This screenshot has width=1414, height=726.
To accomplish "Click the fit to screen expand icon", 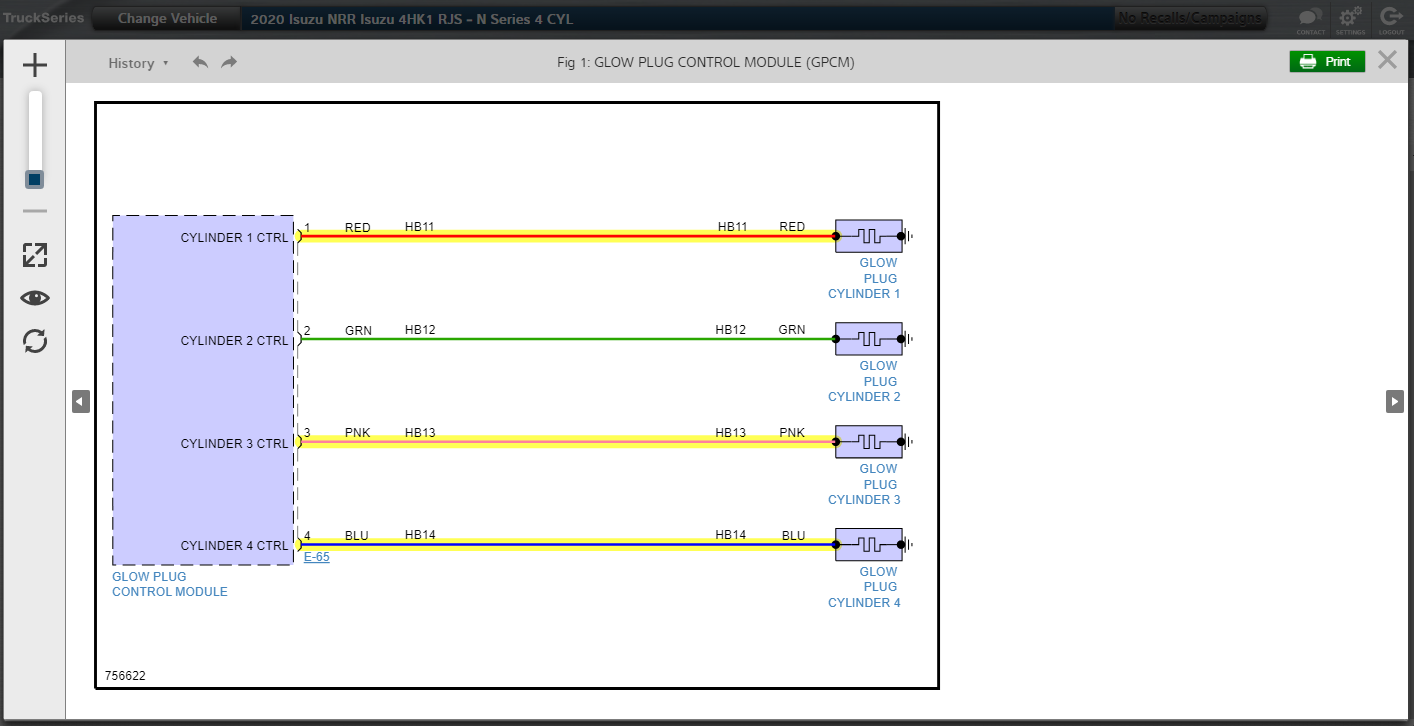I will point(35,255).
